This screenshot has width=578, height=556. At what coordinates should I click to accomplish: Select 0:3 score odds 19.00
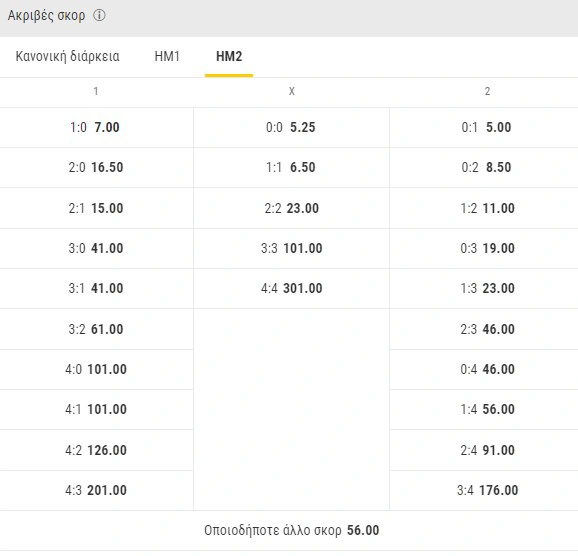pyautogui.click(x=484, y=249)
